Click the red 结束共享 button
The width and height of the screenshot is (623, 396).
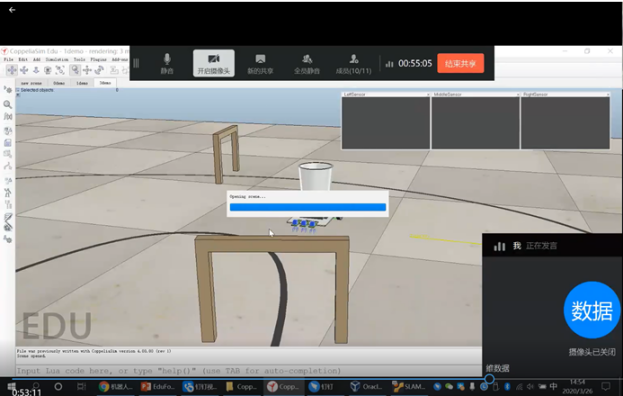coord(460,63)
